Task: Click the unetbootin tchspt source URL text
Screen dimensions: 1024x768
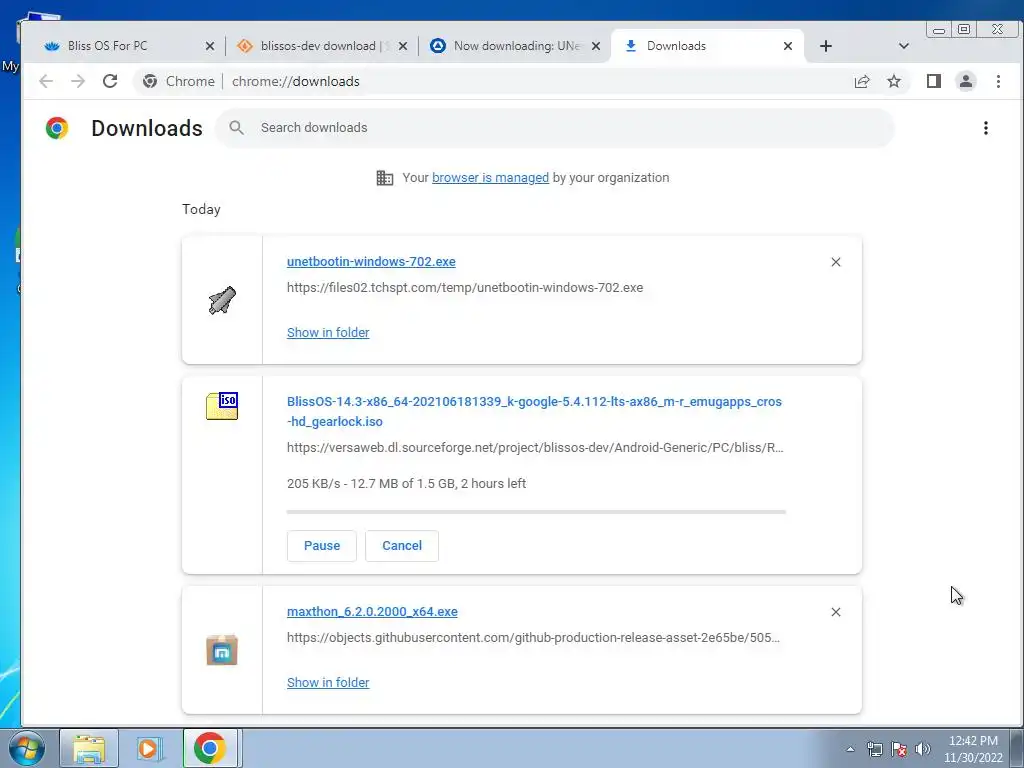Action: point(465,287)
